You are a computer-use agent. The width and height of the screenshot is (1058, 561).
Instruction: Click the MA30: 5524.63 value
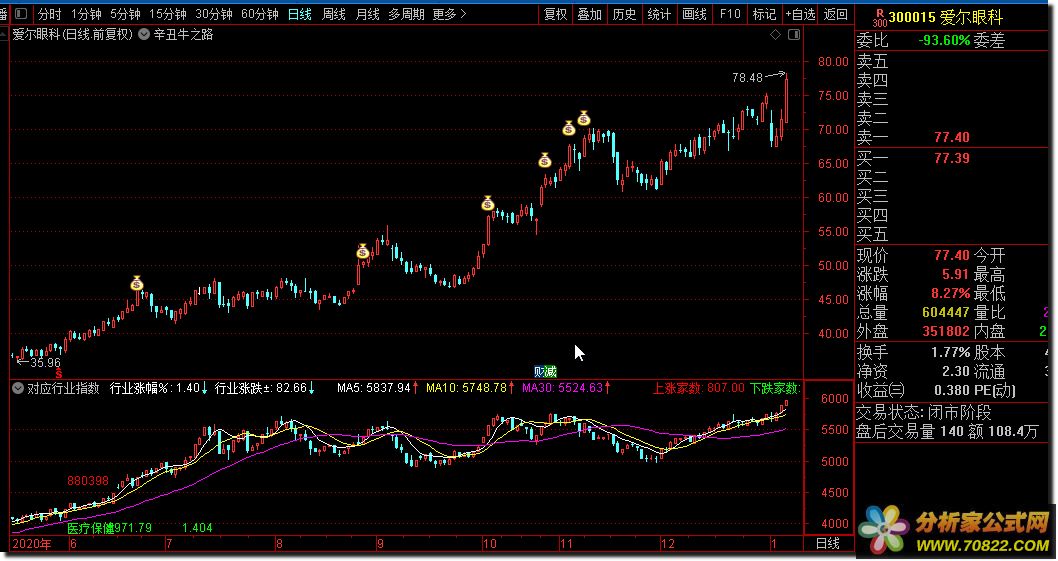pos(562,388)
